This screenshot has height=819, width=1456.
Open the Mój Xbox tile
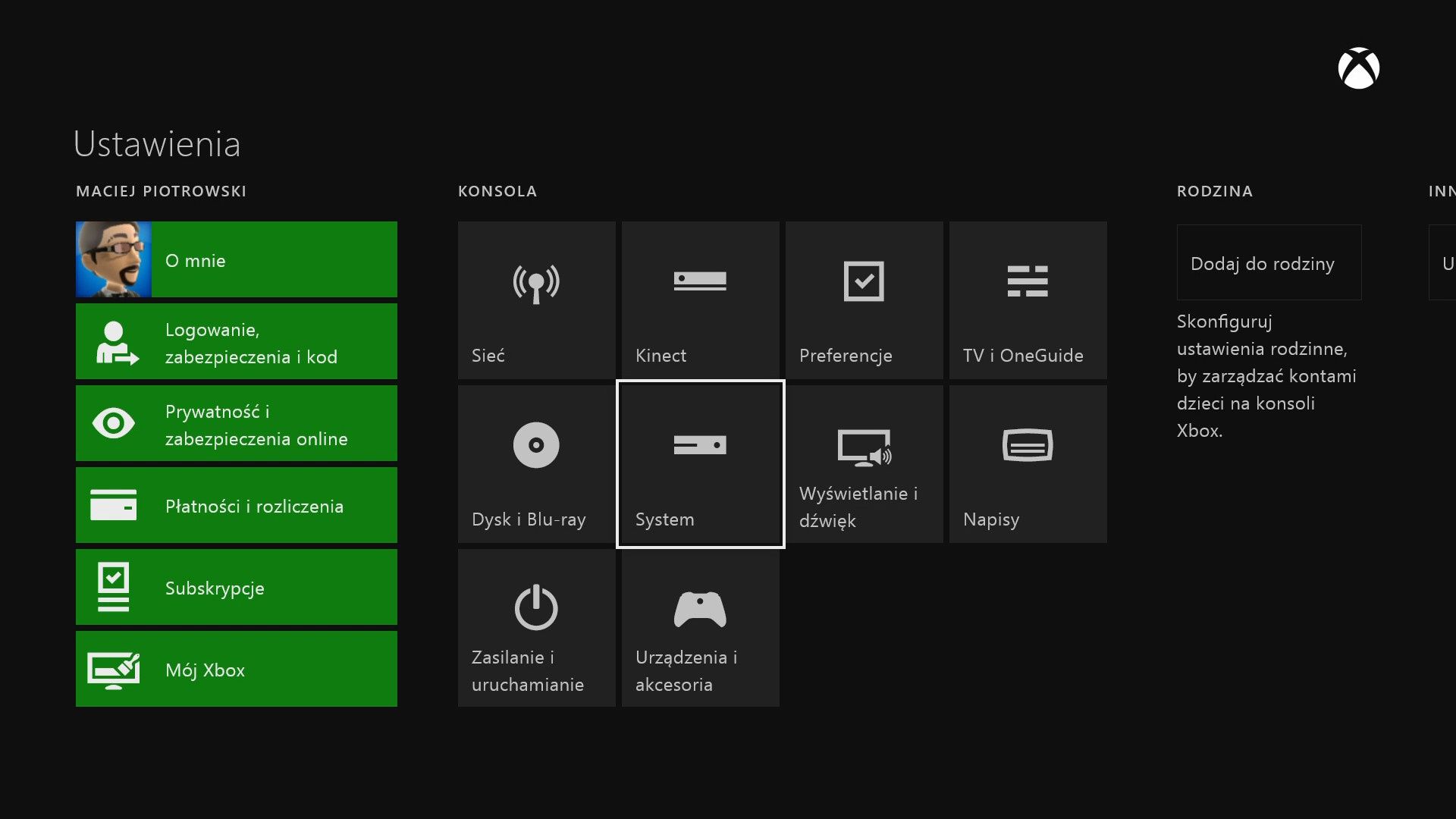coord(237,669)
